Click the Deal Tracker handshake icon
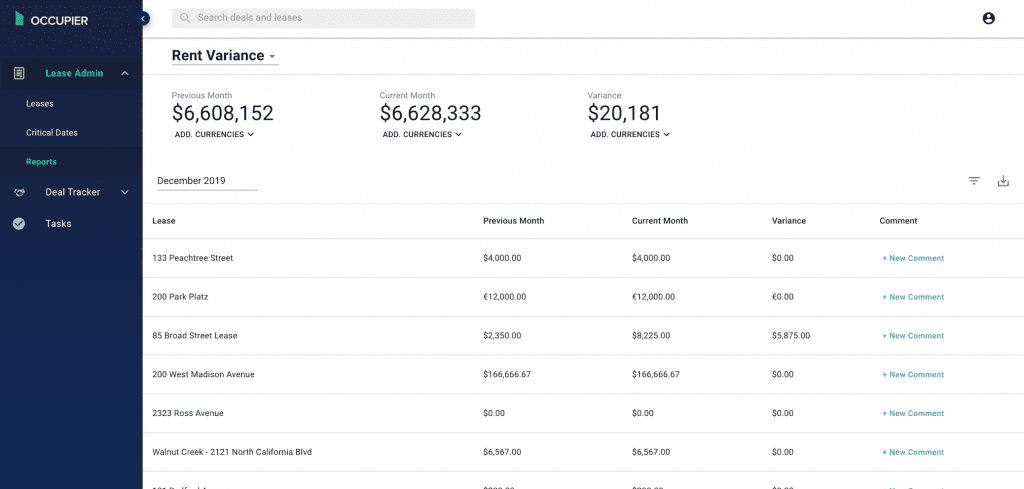Image resolution: width=1024 pixels, height=489 pixels. click(19, 193)
